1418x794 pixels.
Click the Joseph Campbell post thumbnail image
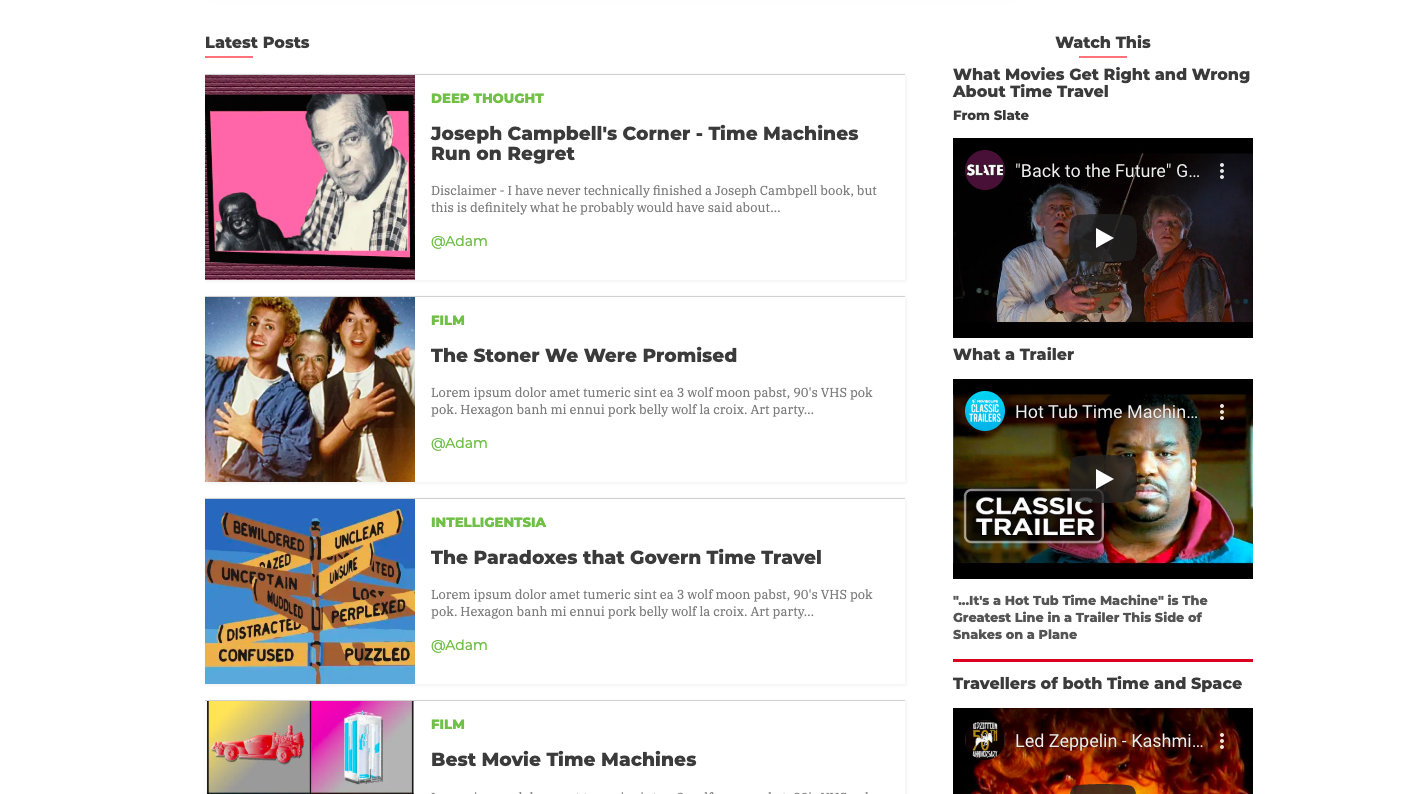(x=310, y=177)
